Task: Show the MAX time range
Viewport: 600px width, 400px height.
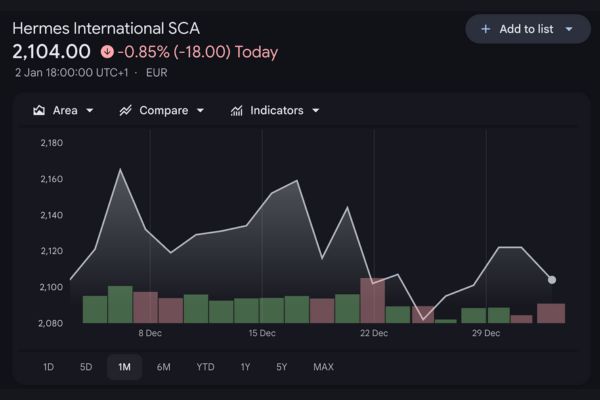Action: 323,367
